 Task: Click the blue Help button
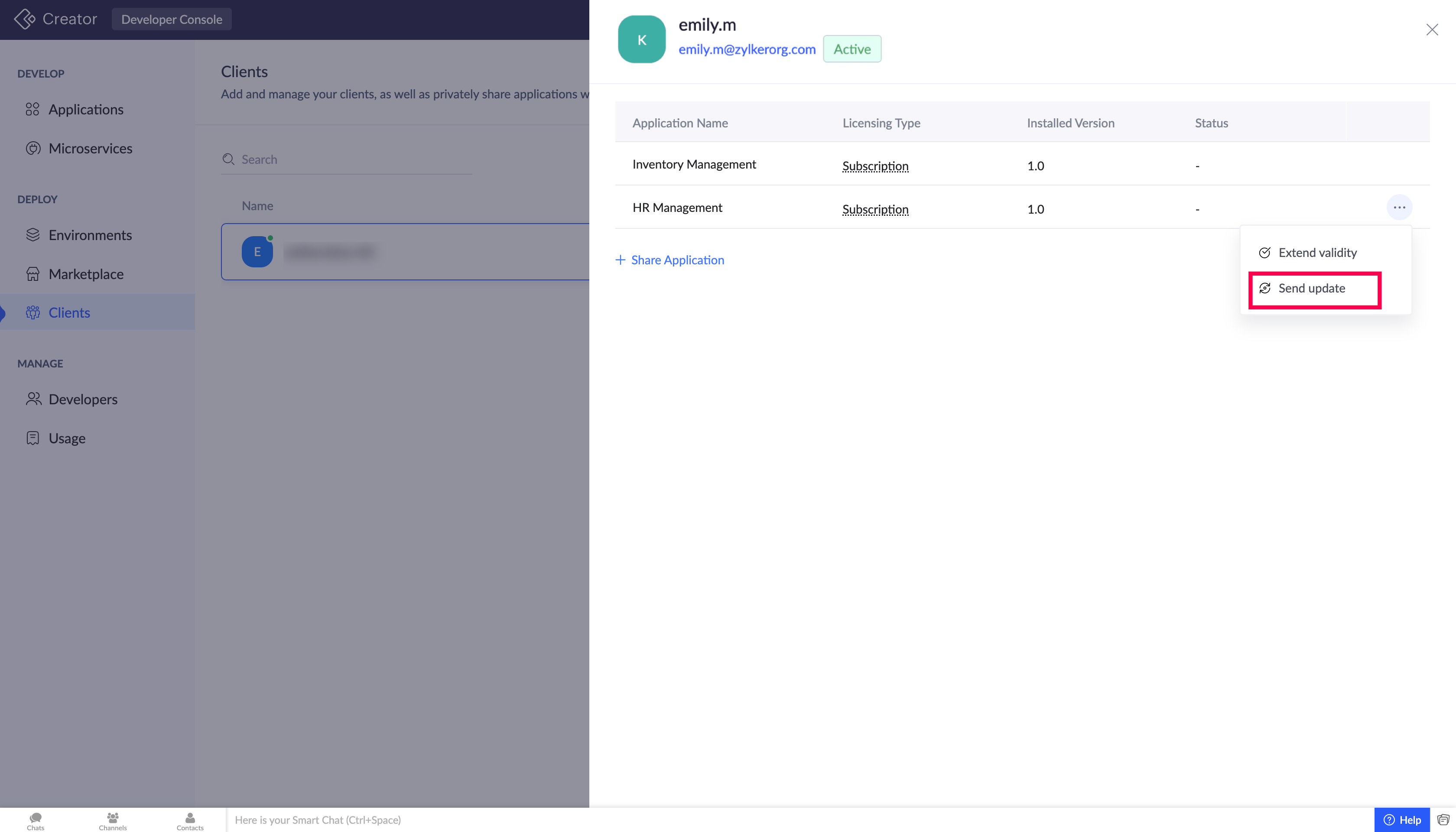point(1402,820)
